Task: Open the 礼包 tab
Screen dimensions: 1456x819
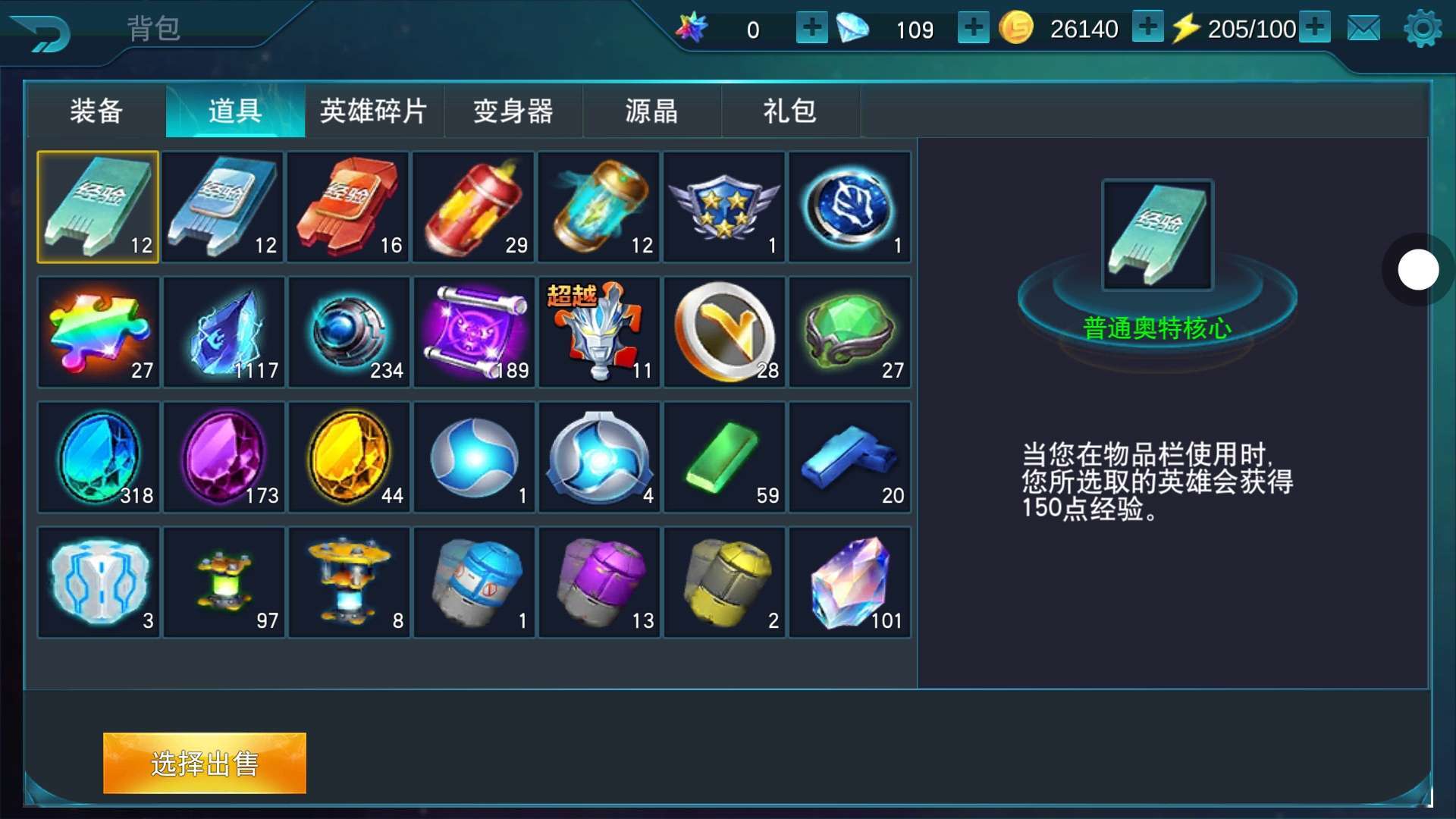Action: click(x=790, y=111)
